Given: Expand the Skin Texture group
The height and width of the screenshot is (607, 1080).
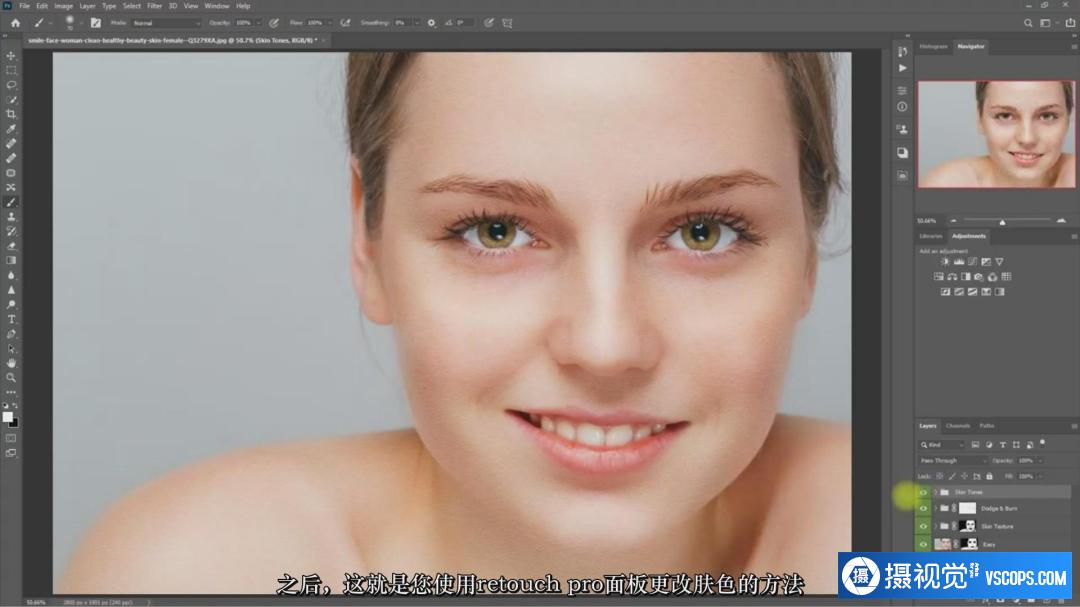Looking at the screenshot, I should pos(935,526).
